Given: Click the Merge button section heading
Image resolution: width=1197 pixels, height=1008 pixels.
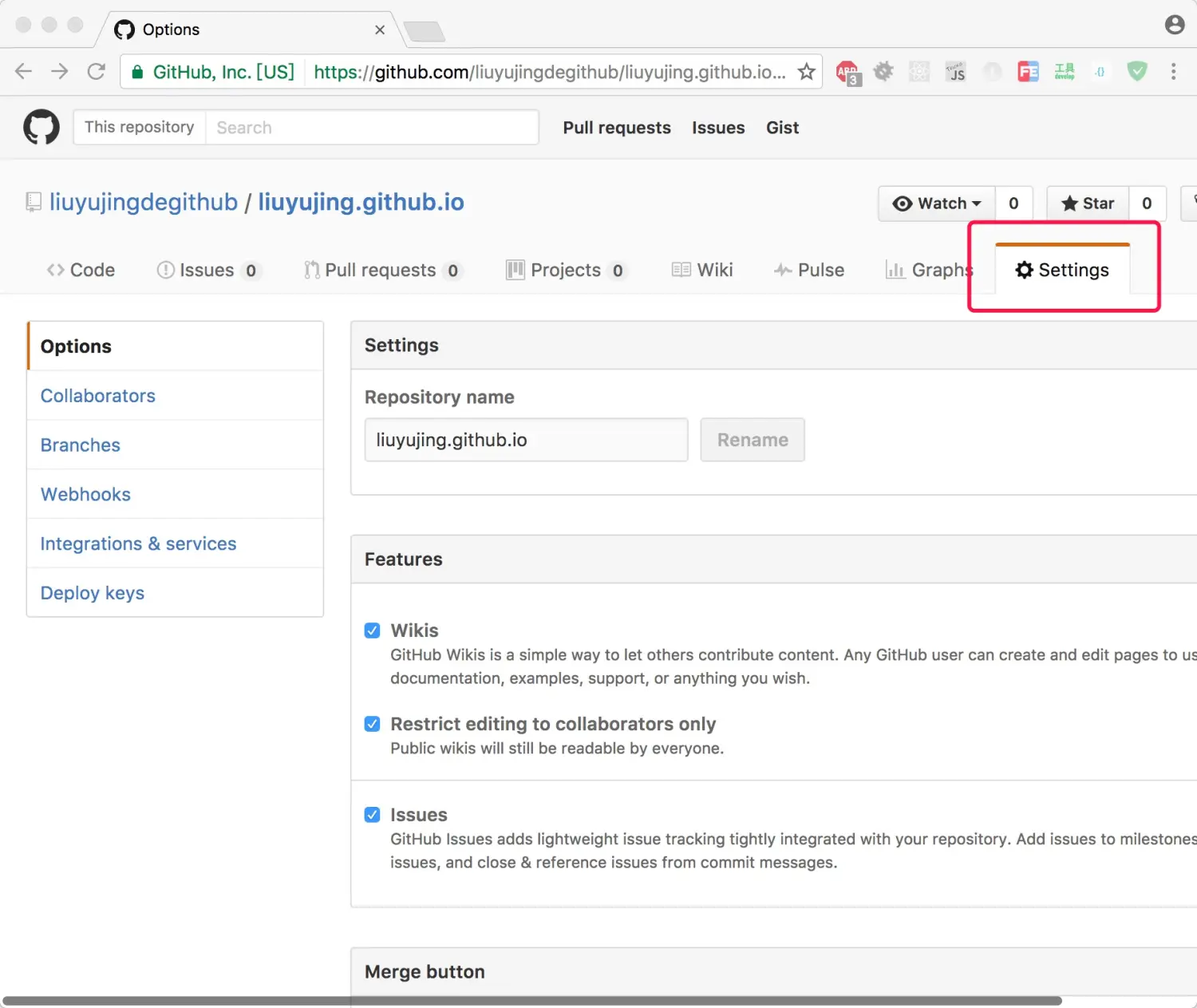Looking at the screenshot, I should (x=425, y=971).
